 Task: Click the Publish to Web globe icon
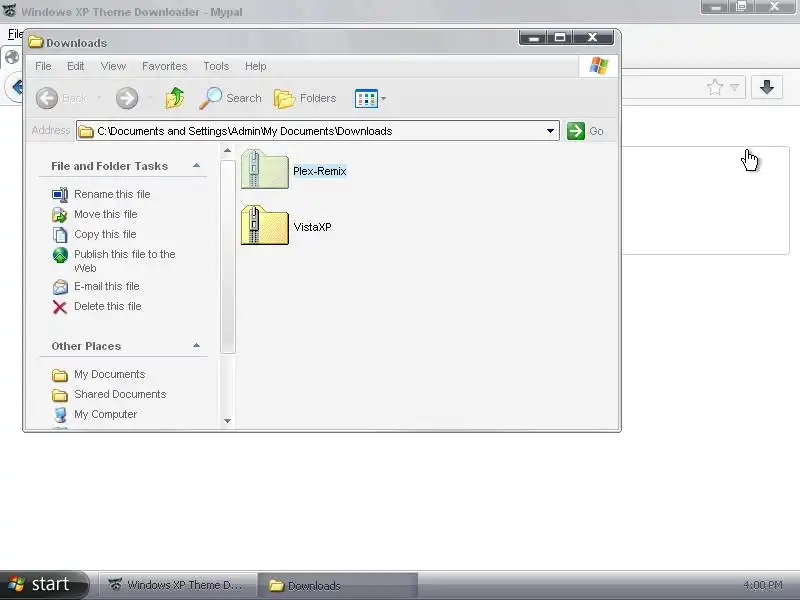click(x=60, y=255)
